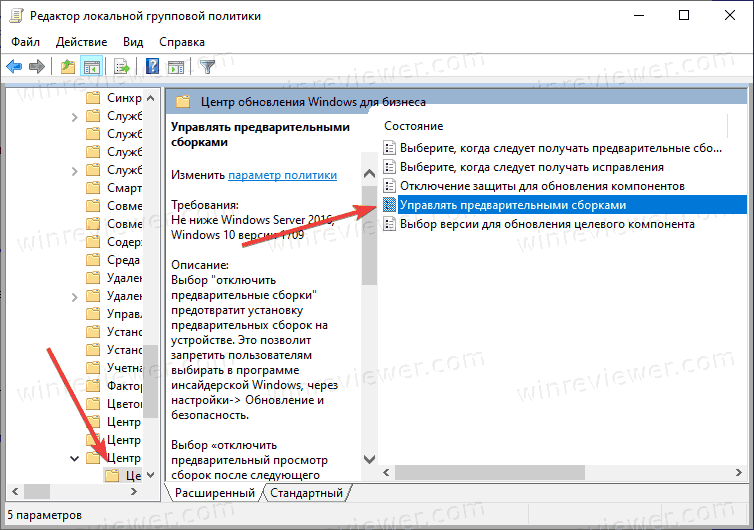754x530 pixels.
Task: Click the Back arrow toolbar icon
Action: 14,66
